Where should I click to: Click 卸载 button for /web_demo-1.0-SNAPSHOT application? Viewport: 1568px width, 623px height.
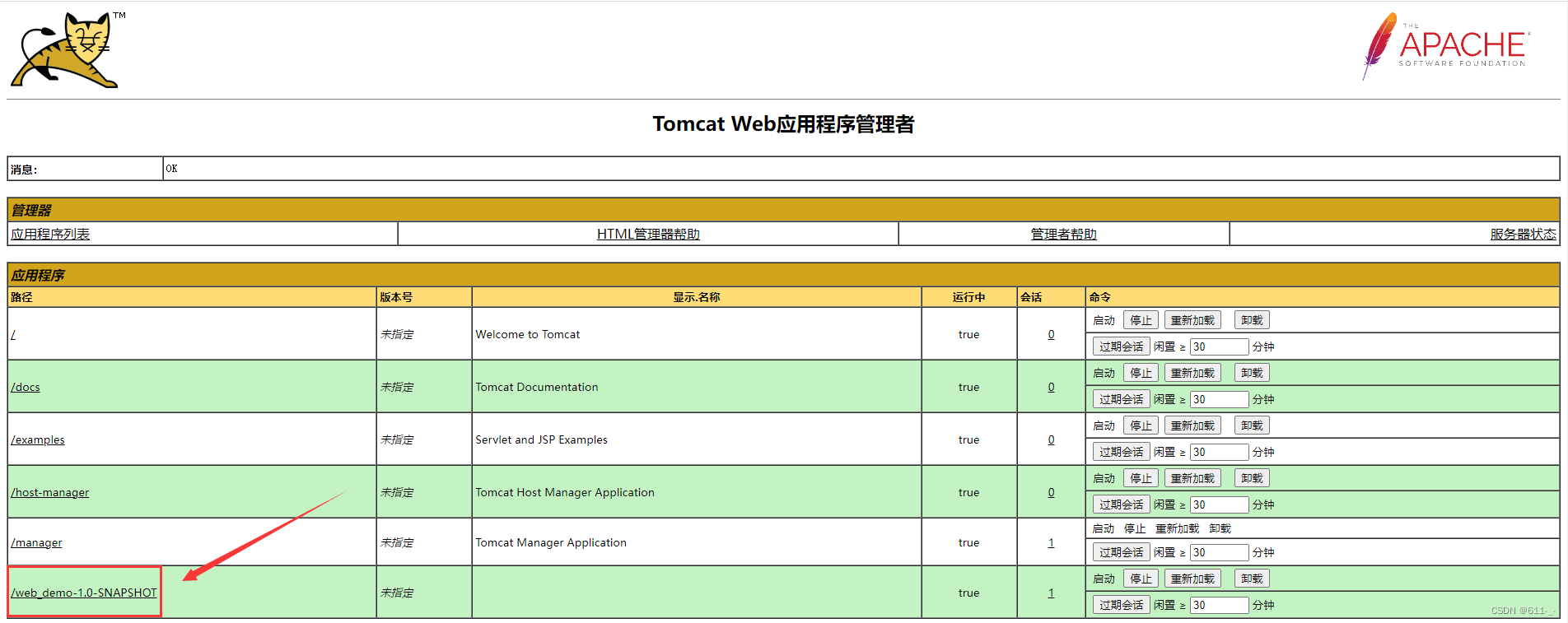point(1252,579)
